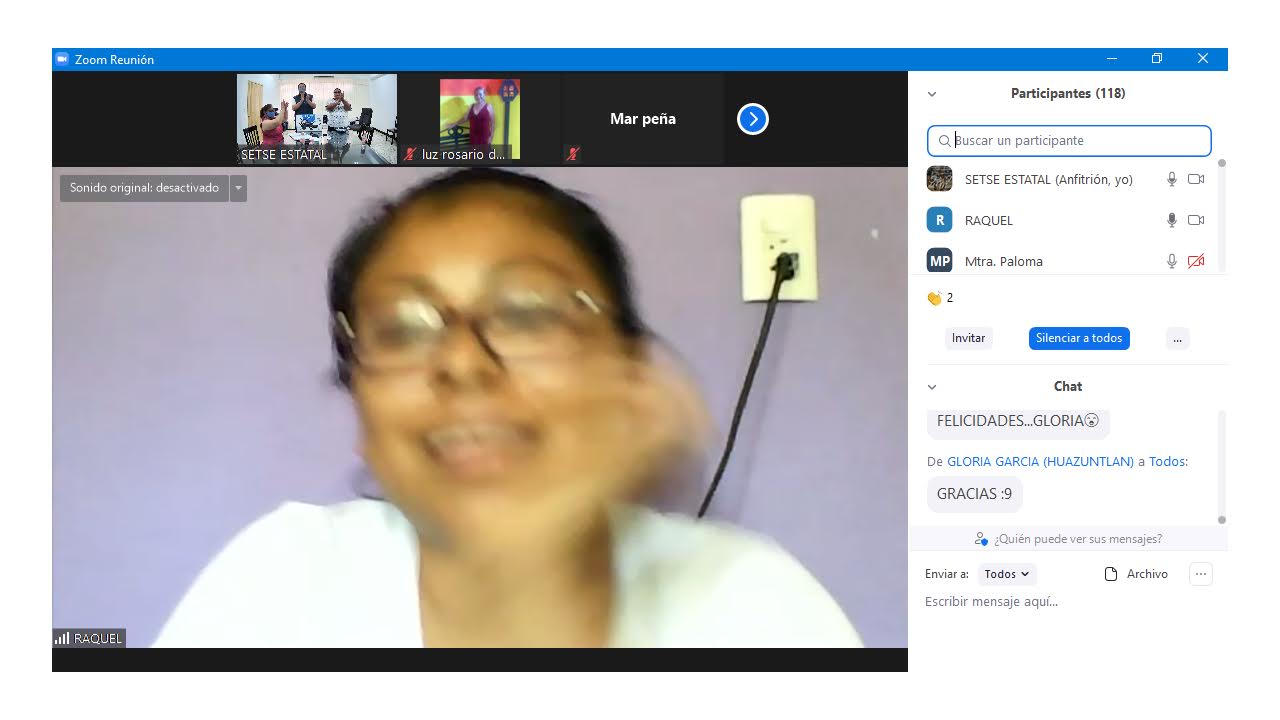
Task: Click the clapping hands reaction count
Action: pyautogui.click(x=940, y=298)
